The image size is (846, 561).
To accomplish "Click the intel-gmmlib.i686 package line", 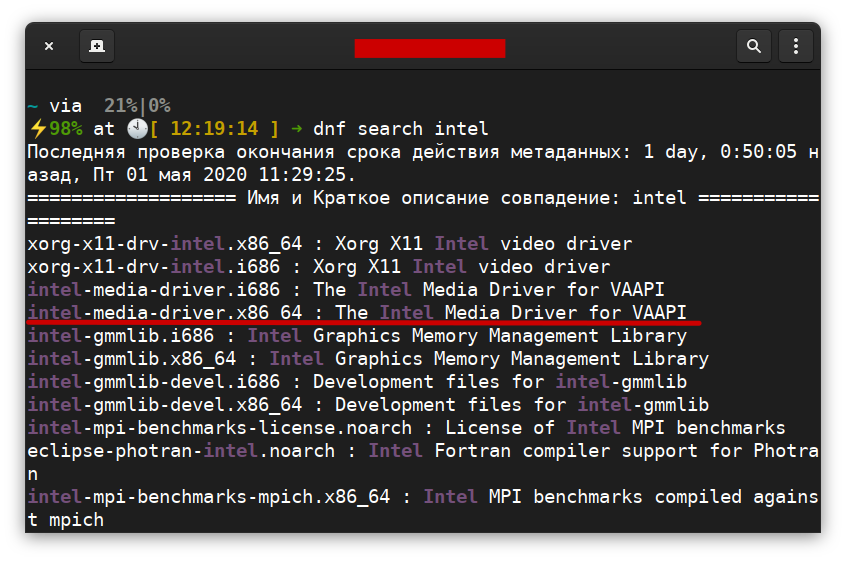I will (x=357, y=336).
